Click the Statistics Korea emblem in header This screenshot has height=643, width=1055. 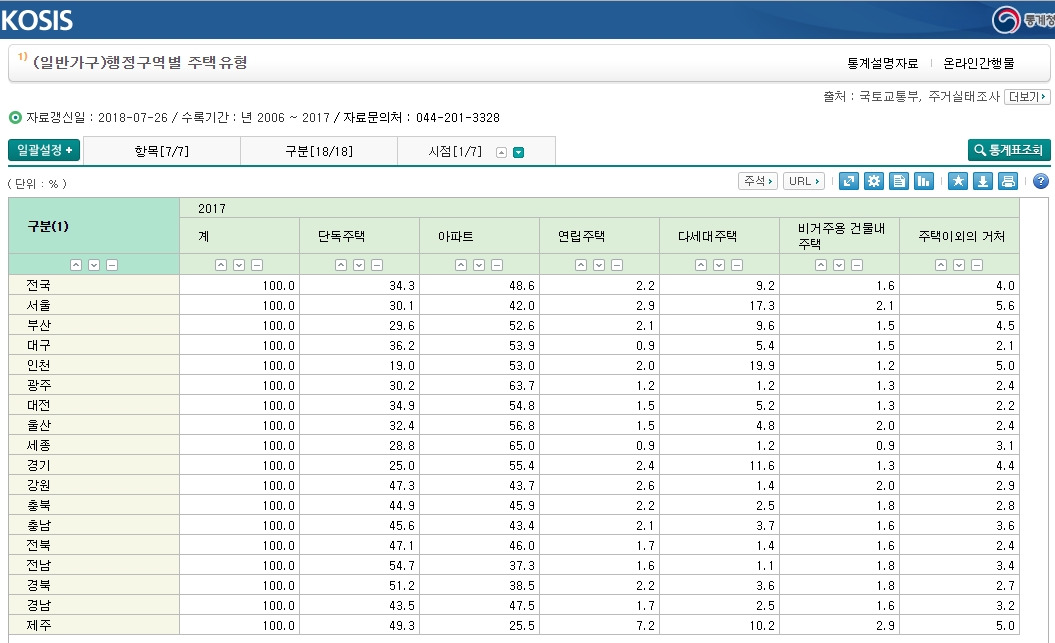coord(1006,20)
